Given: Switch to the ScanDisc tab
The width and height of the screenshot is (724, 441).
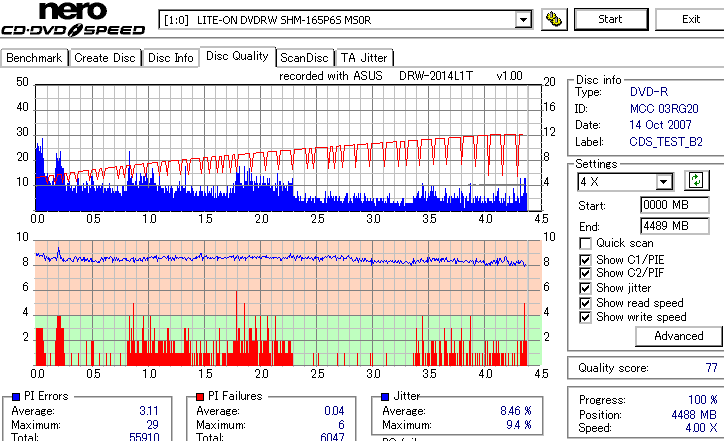Looking at the screenshot, I should point(304,58).
